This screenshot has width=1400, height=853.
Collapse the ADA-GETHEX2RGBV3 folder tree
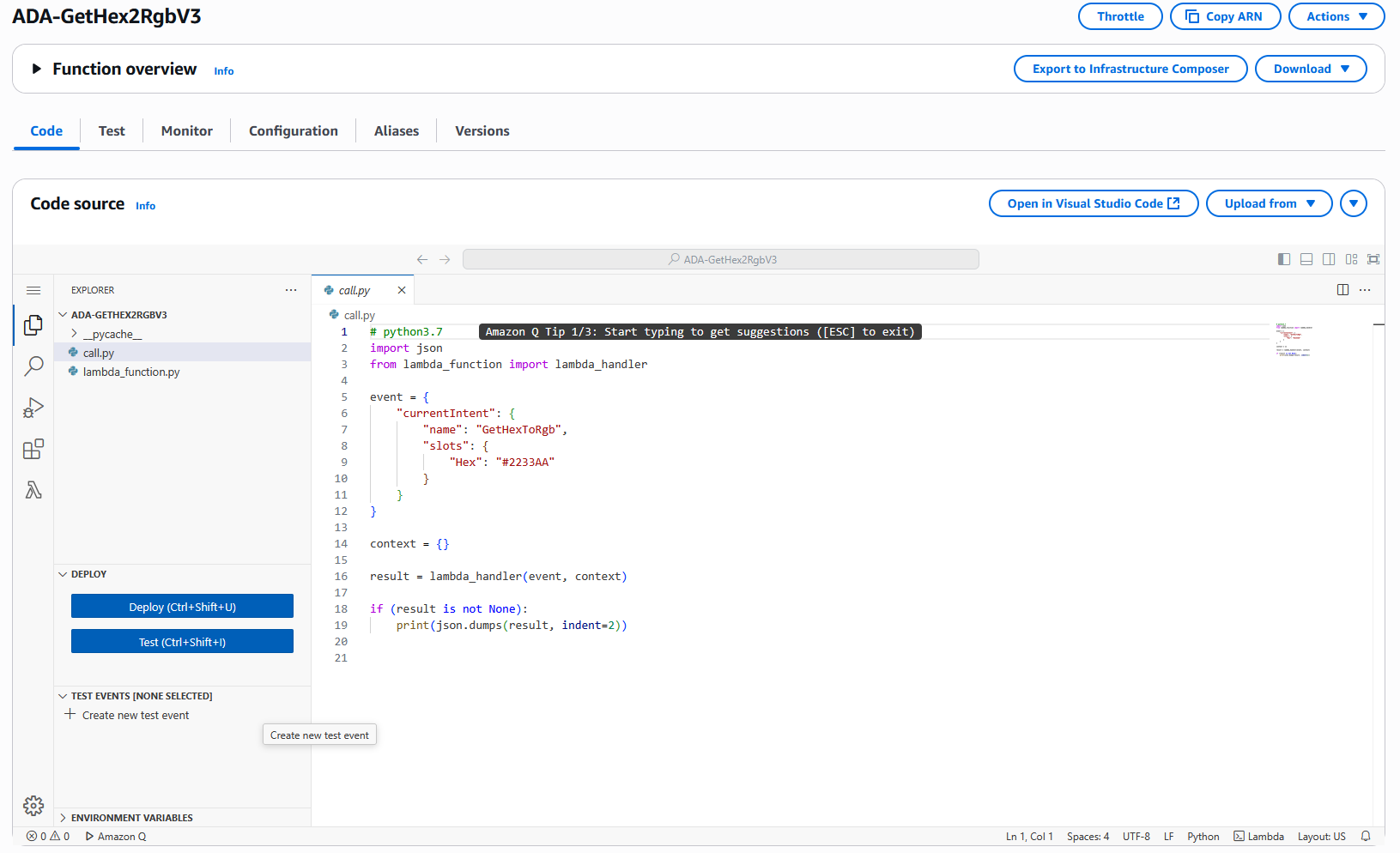(63, 315)
